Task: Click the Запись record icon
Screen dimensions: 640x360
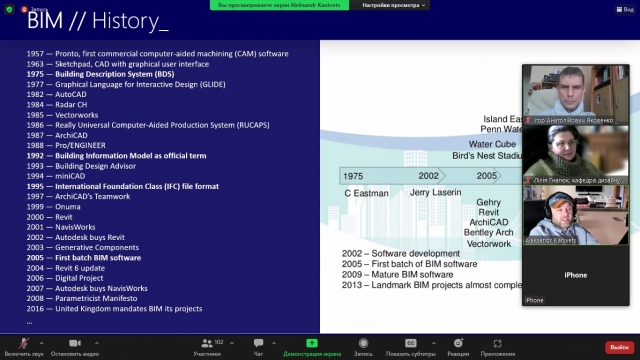Action: click(x=363, y=343)
